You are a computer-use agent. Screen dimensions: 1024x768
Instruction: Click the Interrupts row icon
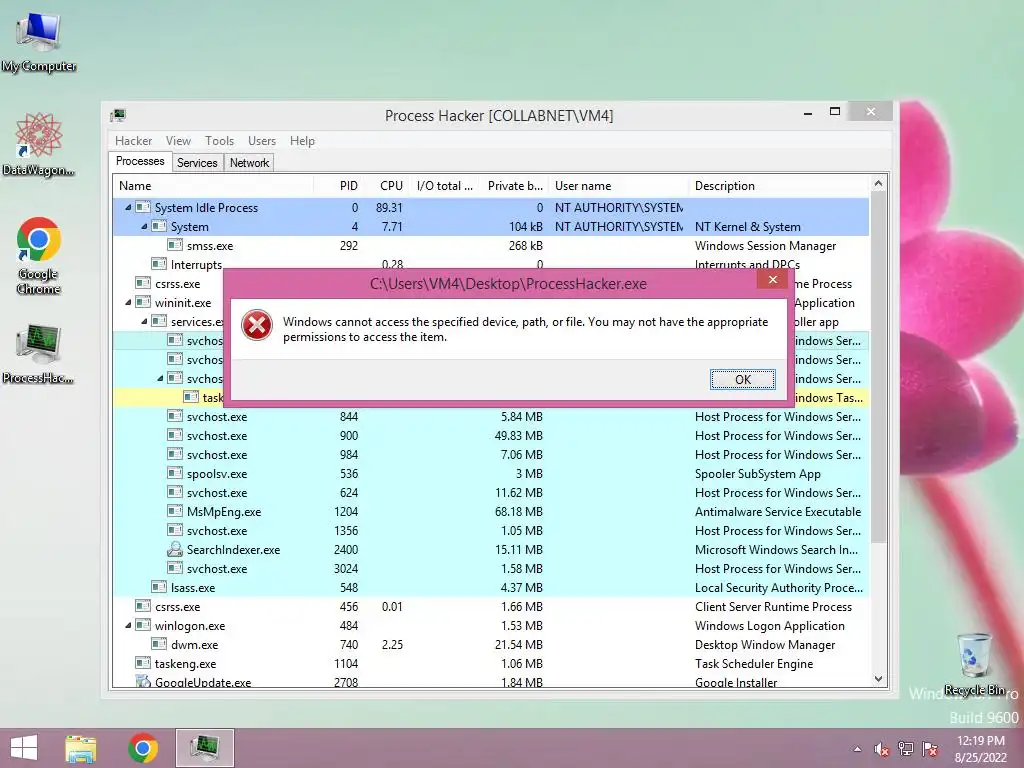159,264
